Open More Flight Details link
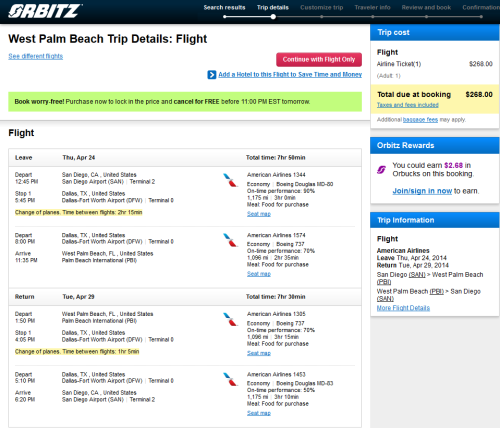500x428 pixels. click(403, 308)
